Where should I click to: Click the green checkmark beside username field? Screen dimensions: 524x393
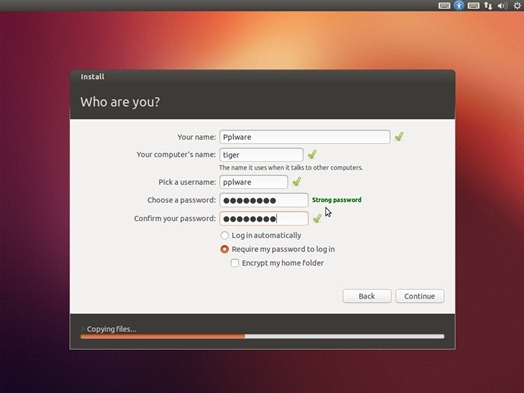tap(297, 181)
